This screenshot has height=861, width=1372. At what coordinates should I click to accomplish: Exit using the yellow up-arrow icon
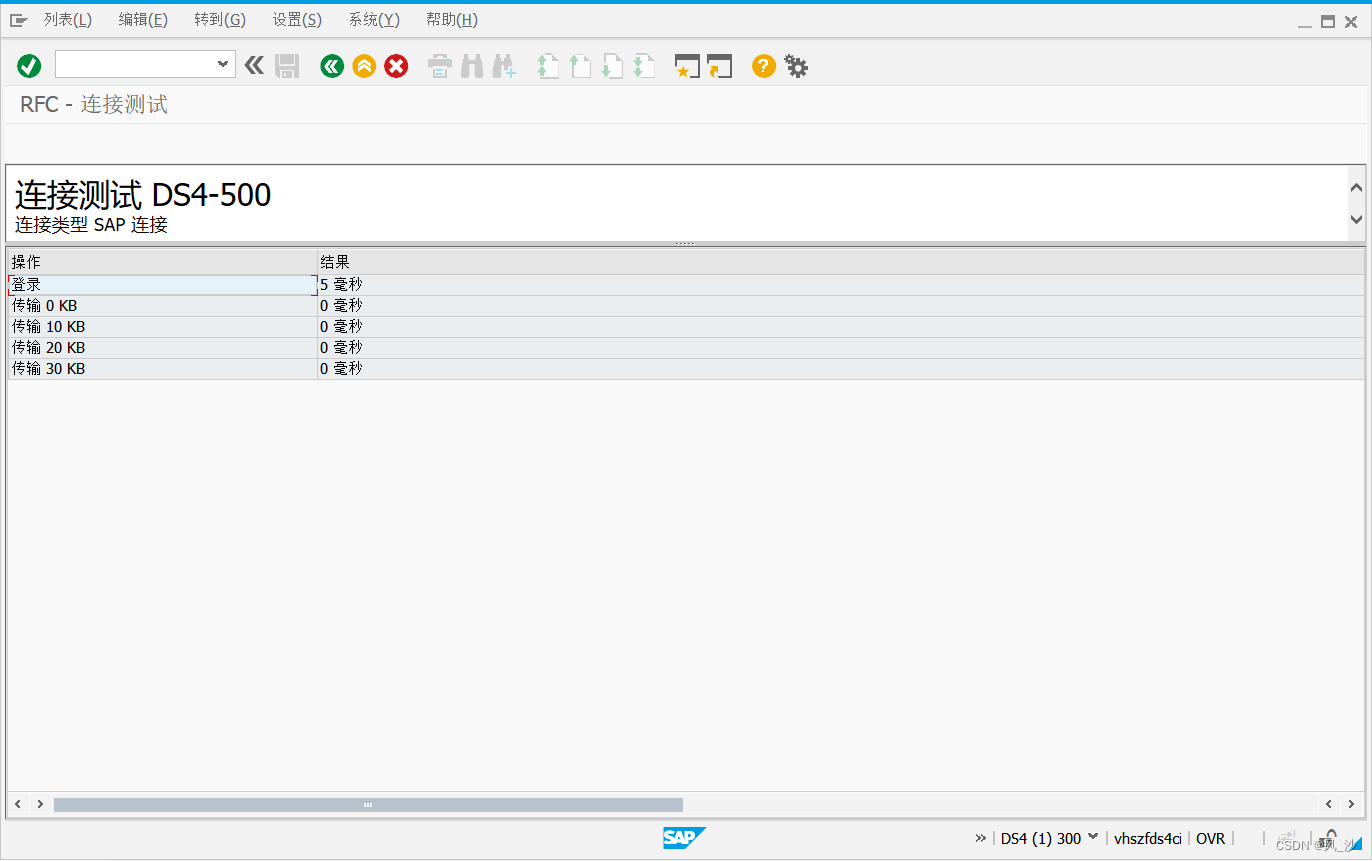[364, 66]
